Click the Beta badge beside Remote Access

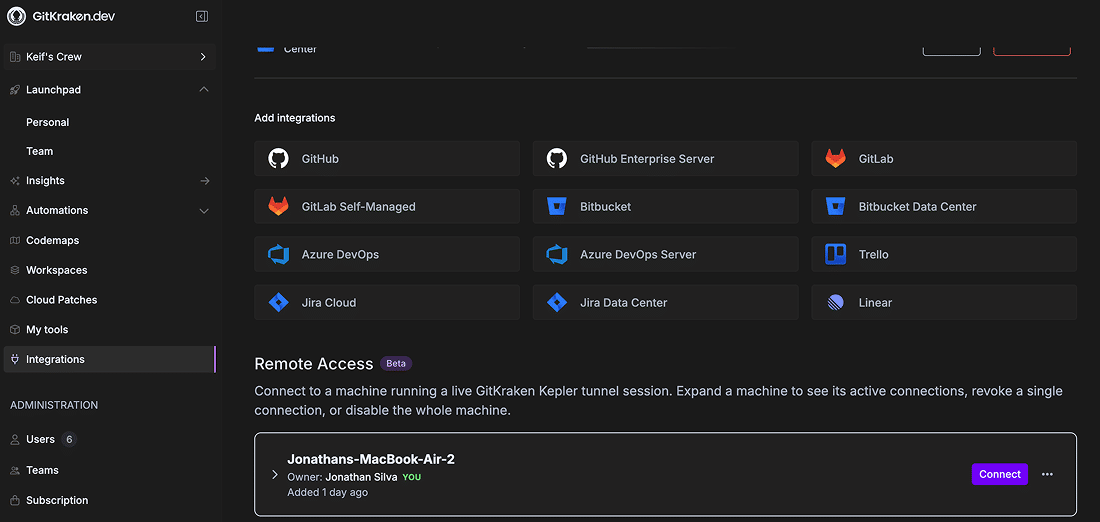pyautogui.click(x=396, y=363)
